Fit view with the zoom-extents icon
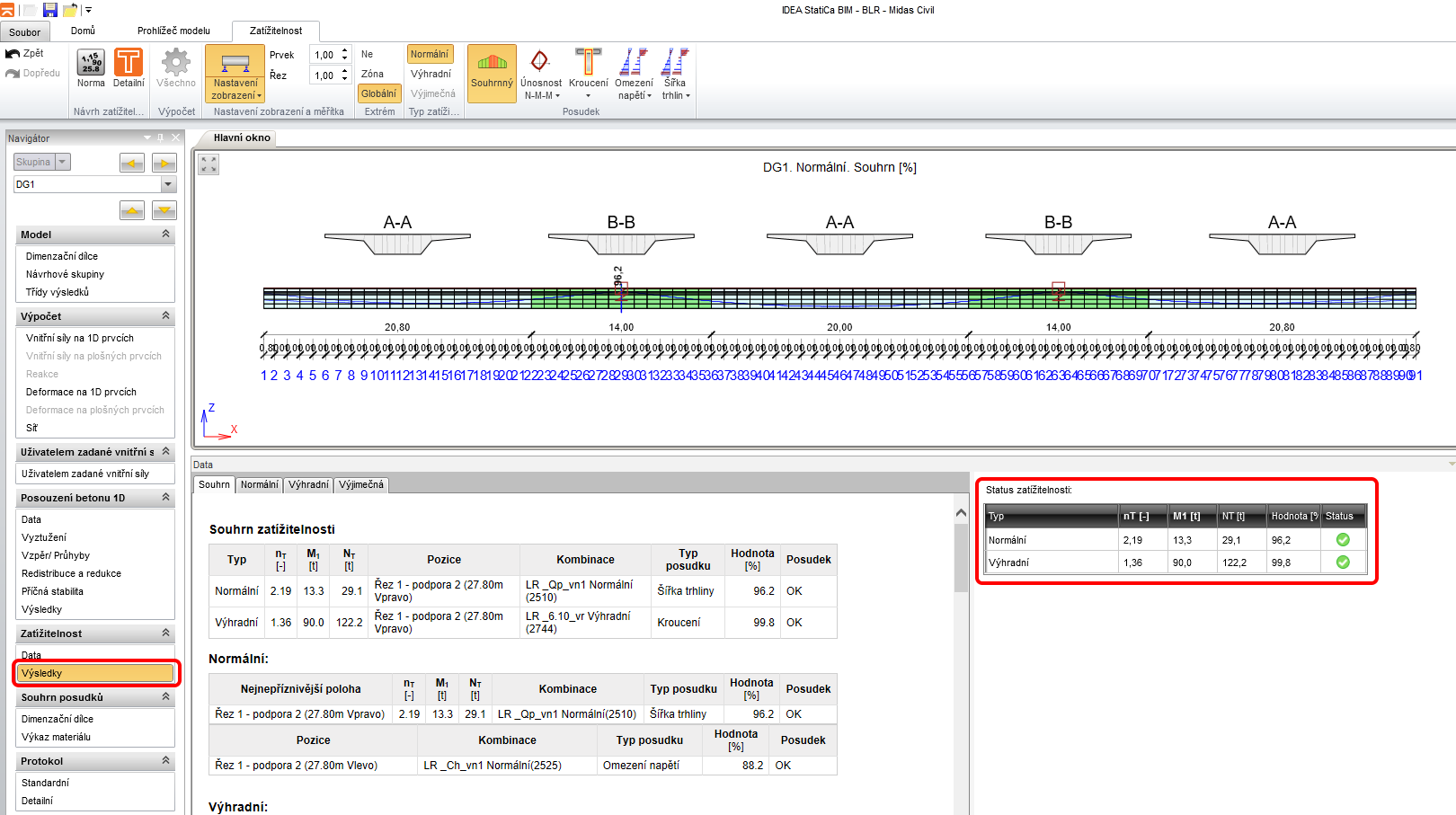Viewport: 1456px width, 815px height. pos(209,164)
